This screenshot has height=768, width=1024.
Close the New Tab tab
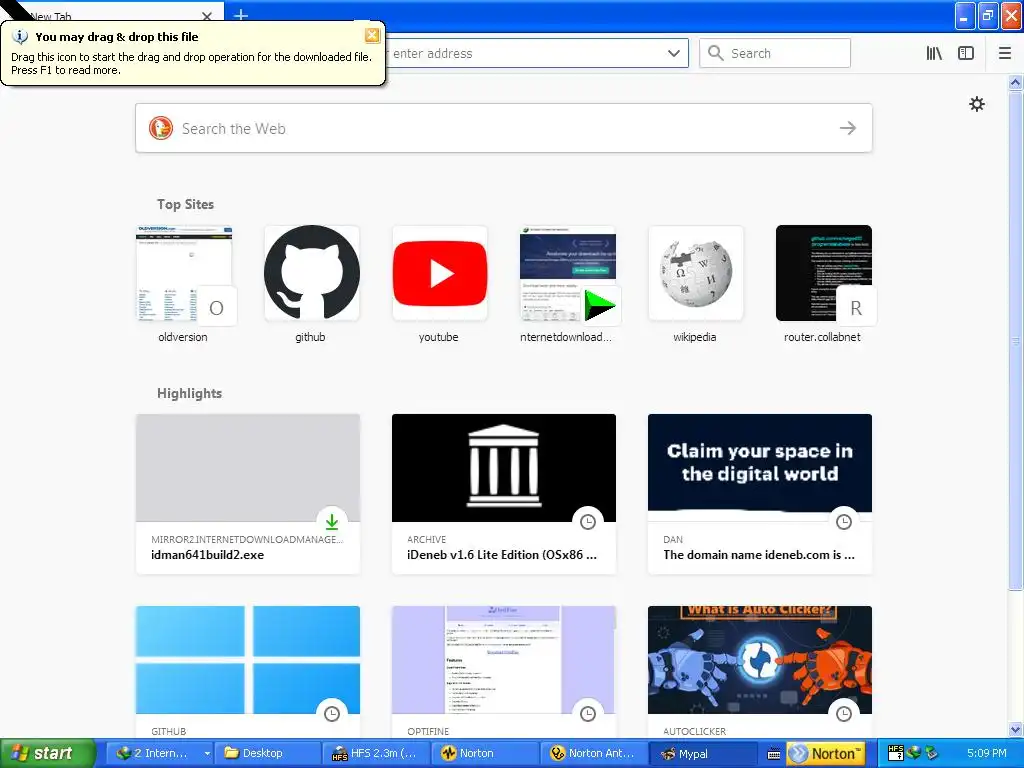coord(206,16)
